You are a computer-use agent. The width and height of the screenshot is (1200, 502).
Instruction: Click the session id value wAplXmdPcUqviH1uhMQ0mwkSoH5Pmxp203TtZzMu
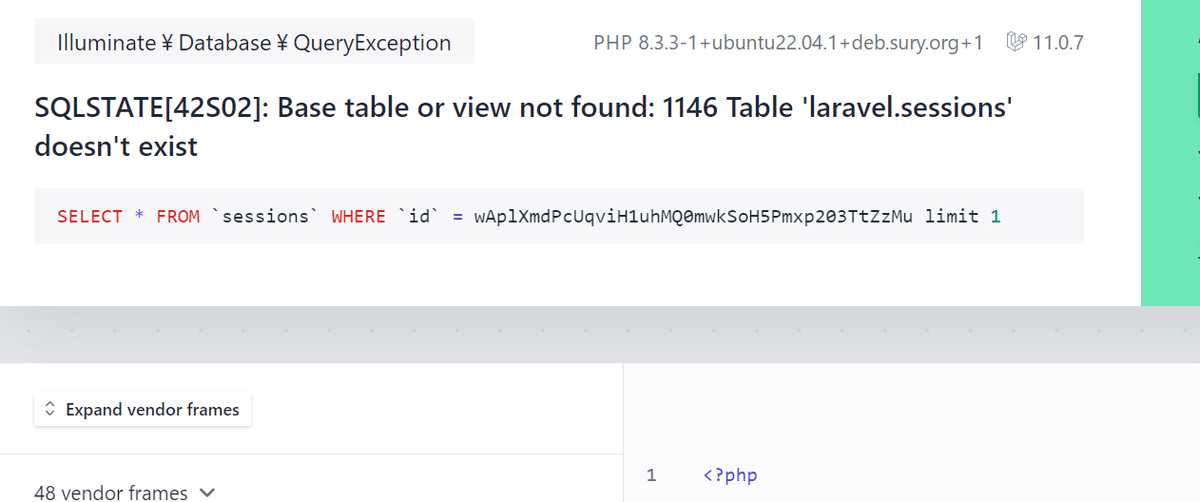coord(694,216)
